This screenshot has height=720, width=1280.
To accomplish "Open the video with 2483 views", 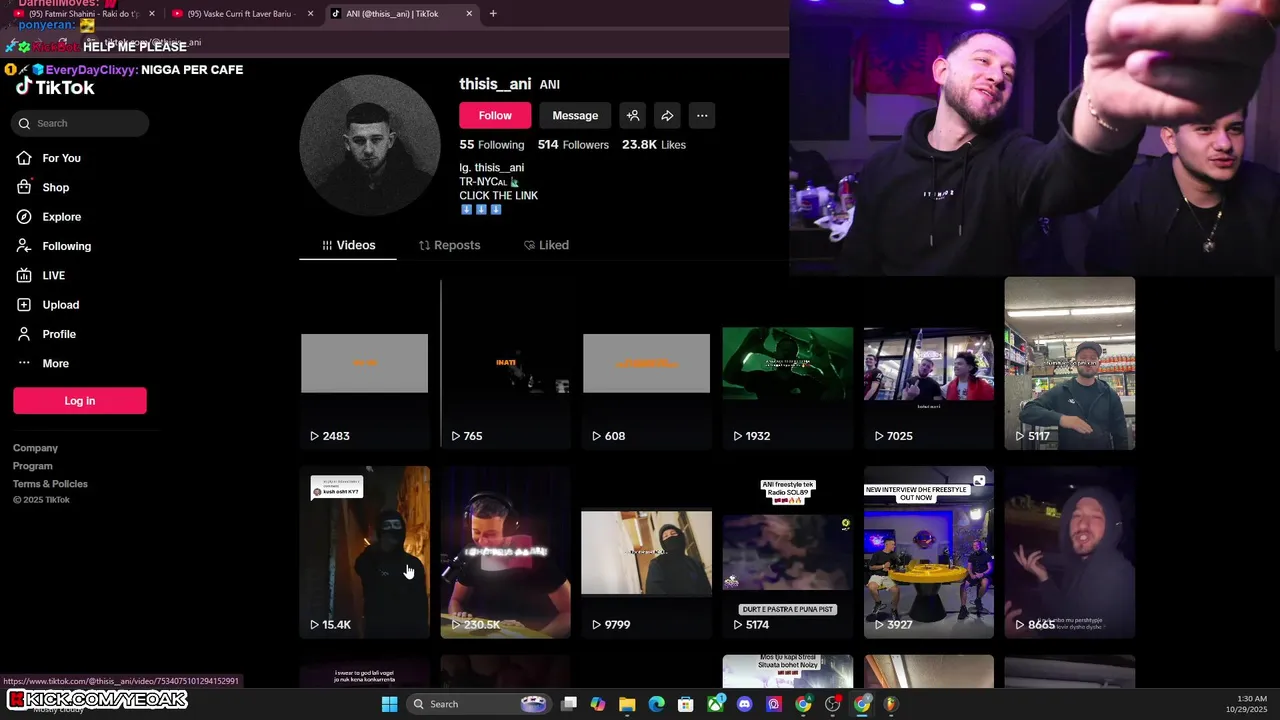I will coord(364,363).
